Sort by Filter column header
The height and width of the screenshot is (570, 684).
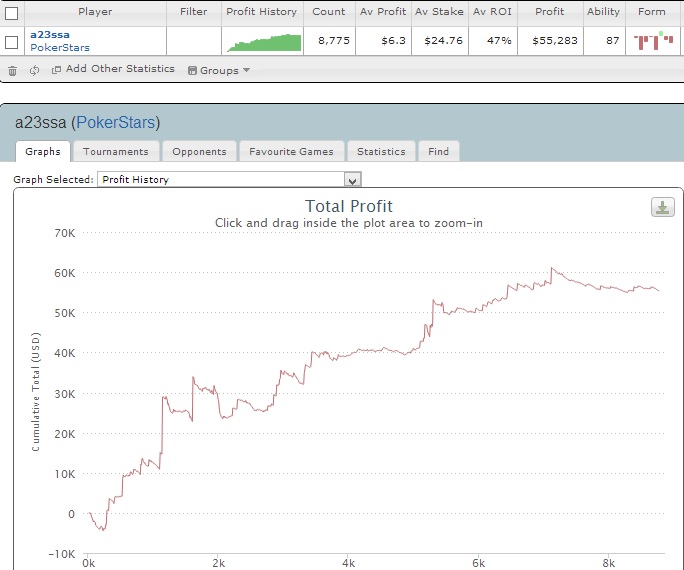click(194, 12)
